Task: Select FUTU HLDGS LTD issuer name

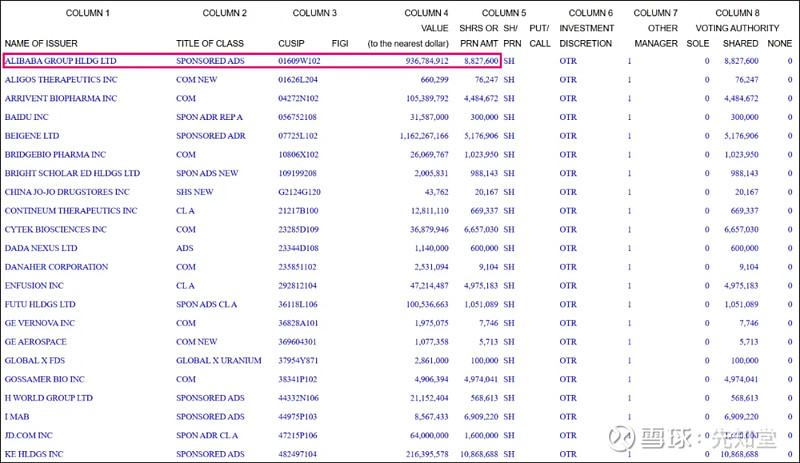Action: pos(40,304)
